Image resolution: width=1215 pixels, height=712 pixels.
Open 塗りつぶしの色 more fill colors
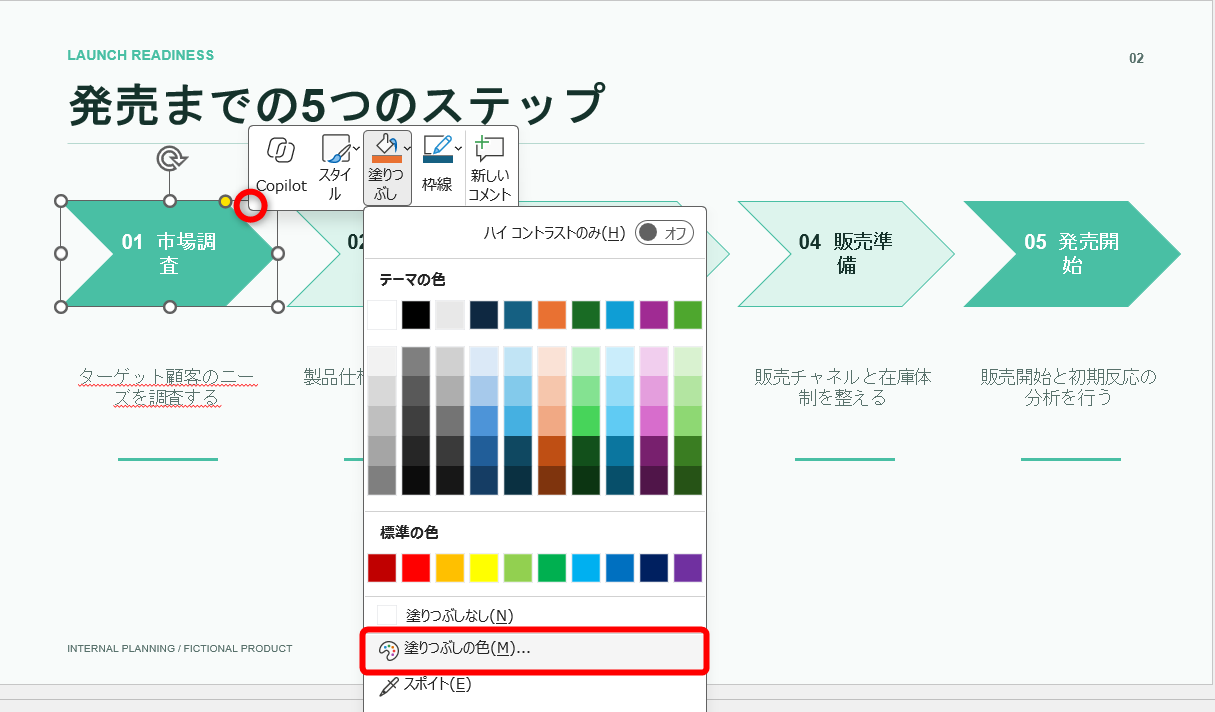[535, 649]
